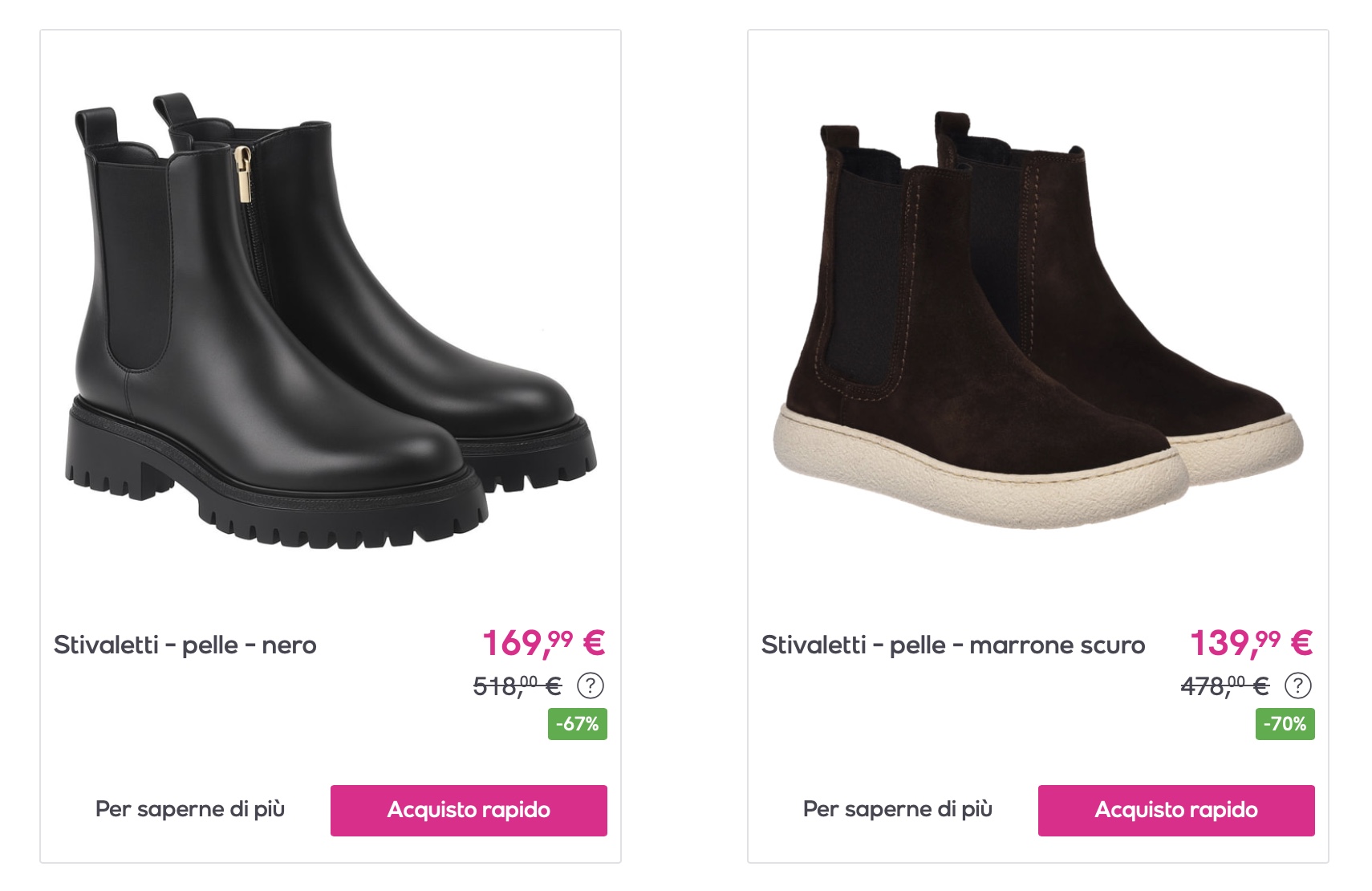Screen dimensions: 1372x891
Task: Open Per saperne di più for black boots
Action: (x=190, y=809)
